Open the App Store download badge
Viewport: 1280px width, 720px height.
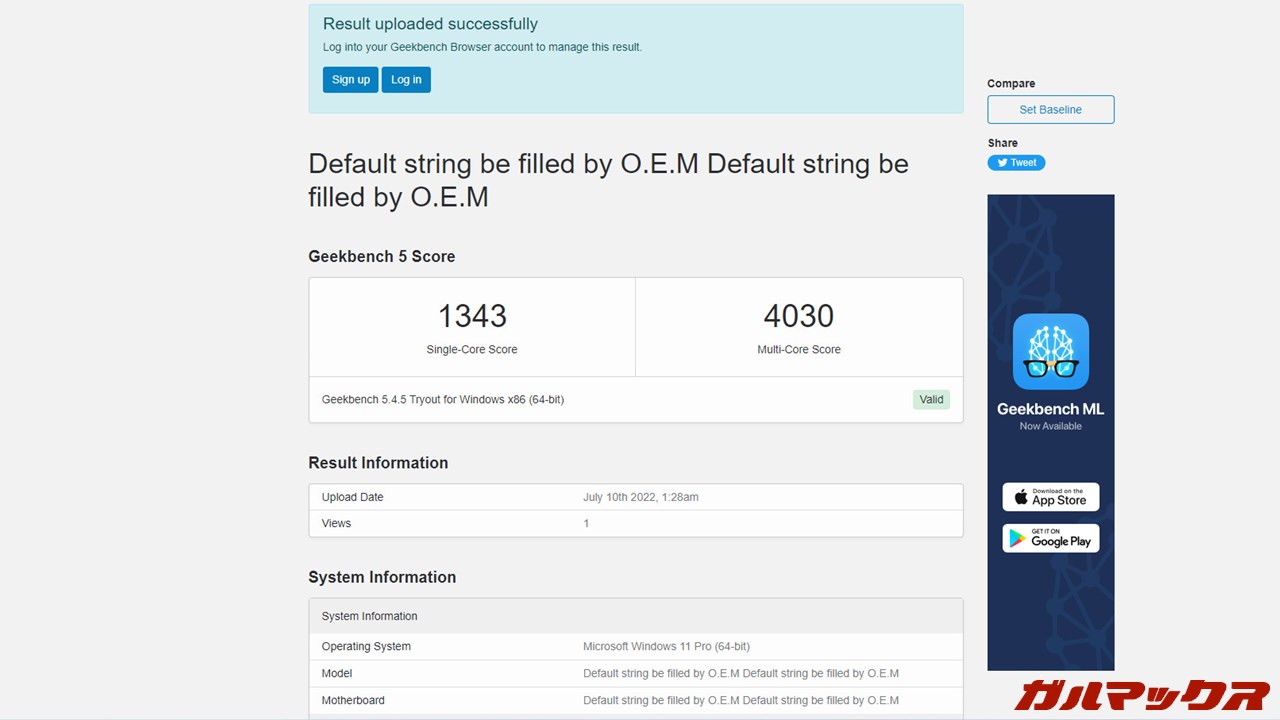point(1050,497)
